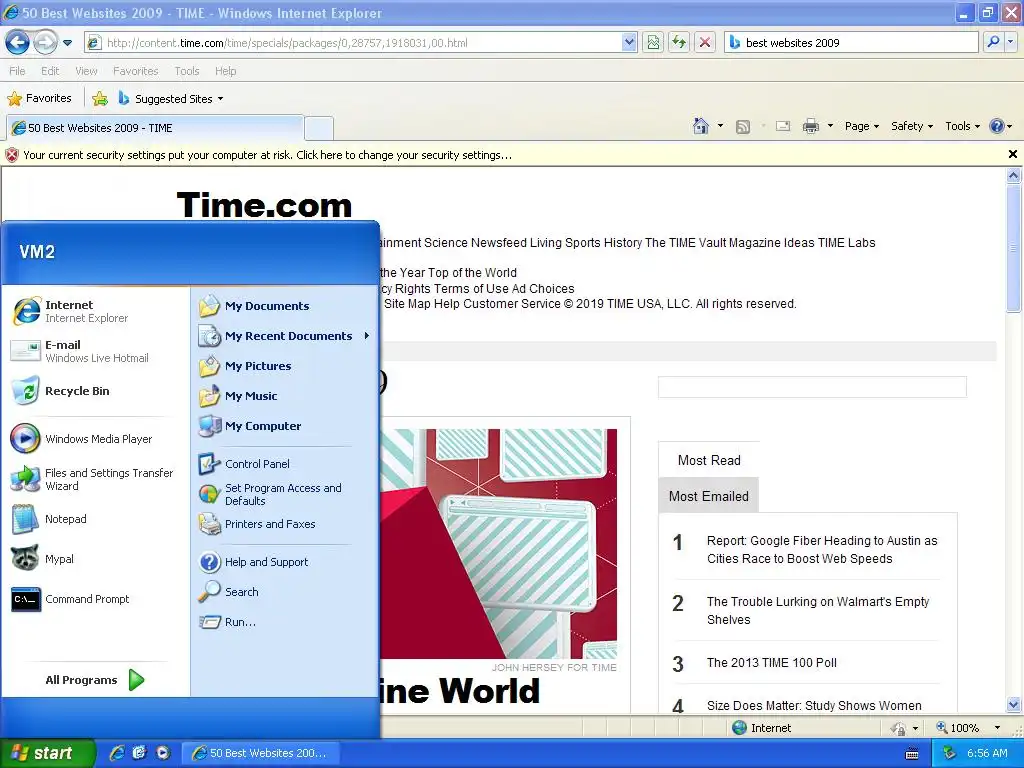Click the Refresh page icon

(679, 43)
